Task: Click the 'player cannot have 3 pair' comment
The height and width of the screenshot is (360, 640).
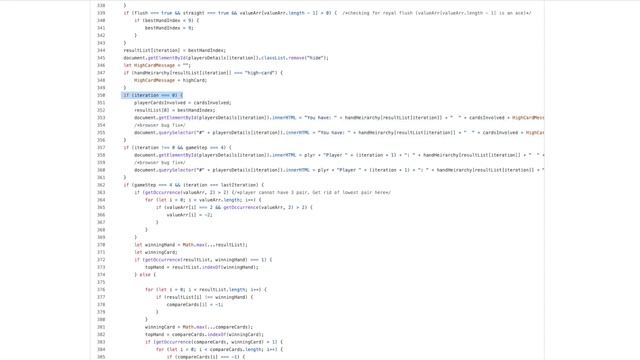Action: 312,192
